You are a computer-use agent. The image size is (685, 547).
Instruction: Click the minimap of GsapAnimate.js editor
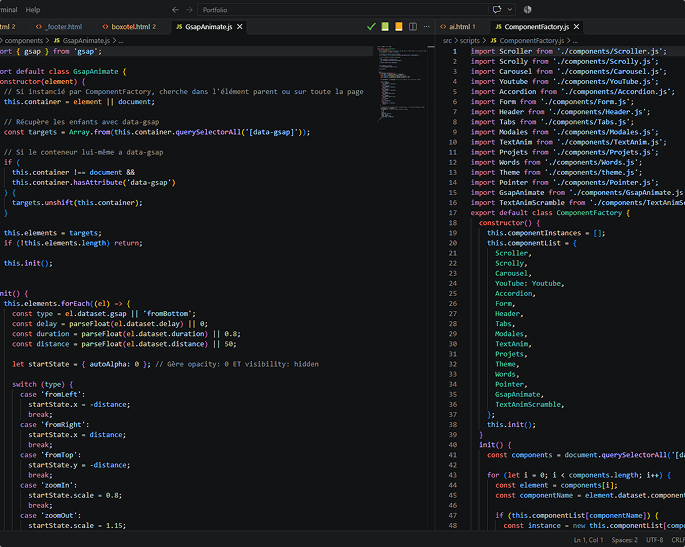(401, 83)
